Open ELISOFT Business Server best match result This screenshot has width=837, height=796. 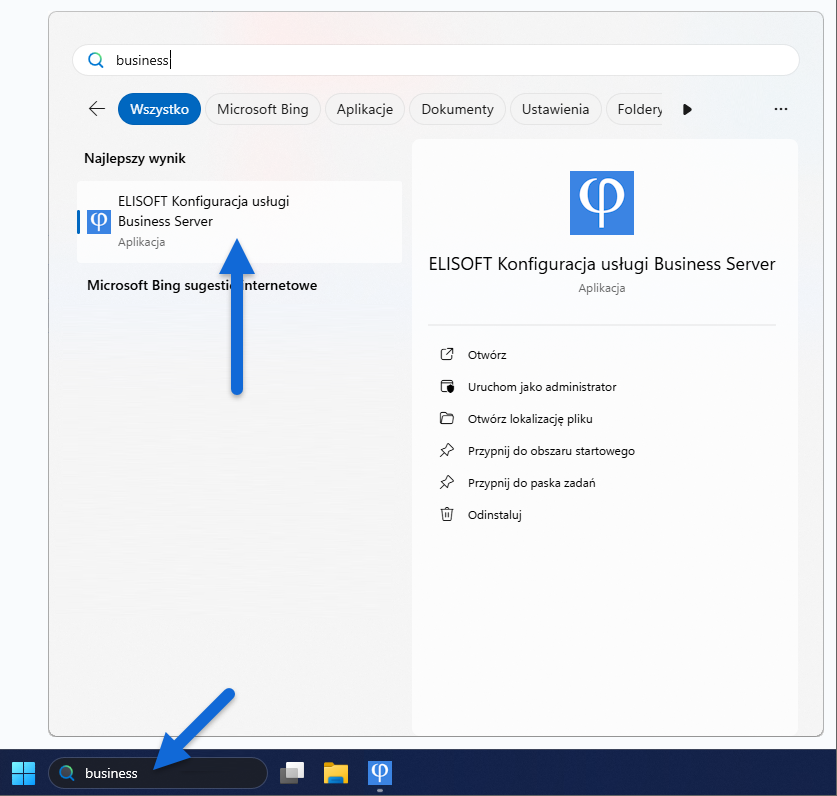[x=238, y=221]
